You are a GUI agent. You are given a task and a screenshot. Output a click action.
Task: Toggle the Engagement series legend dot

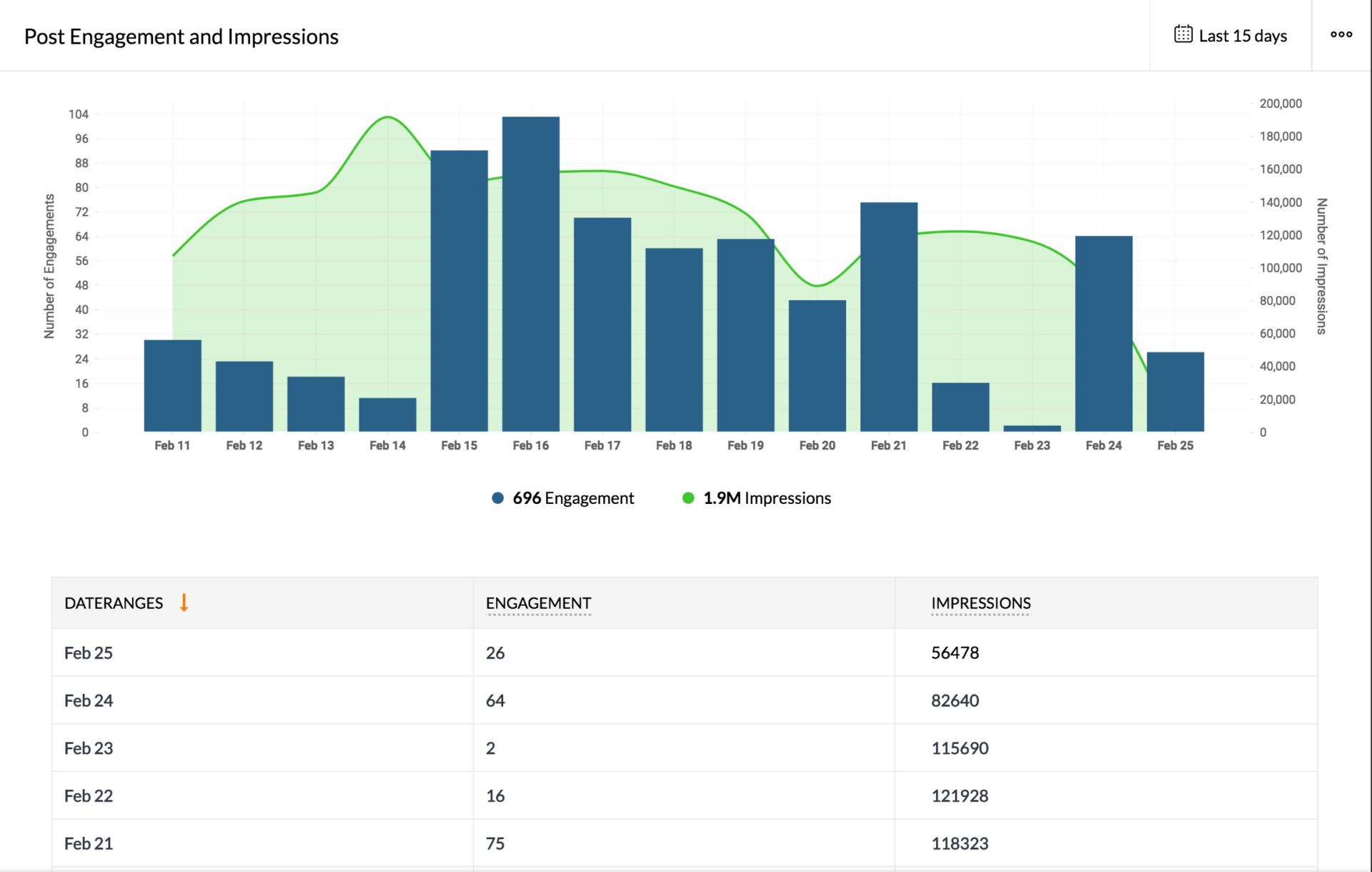tap(498, 498)
